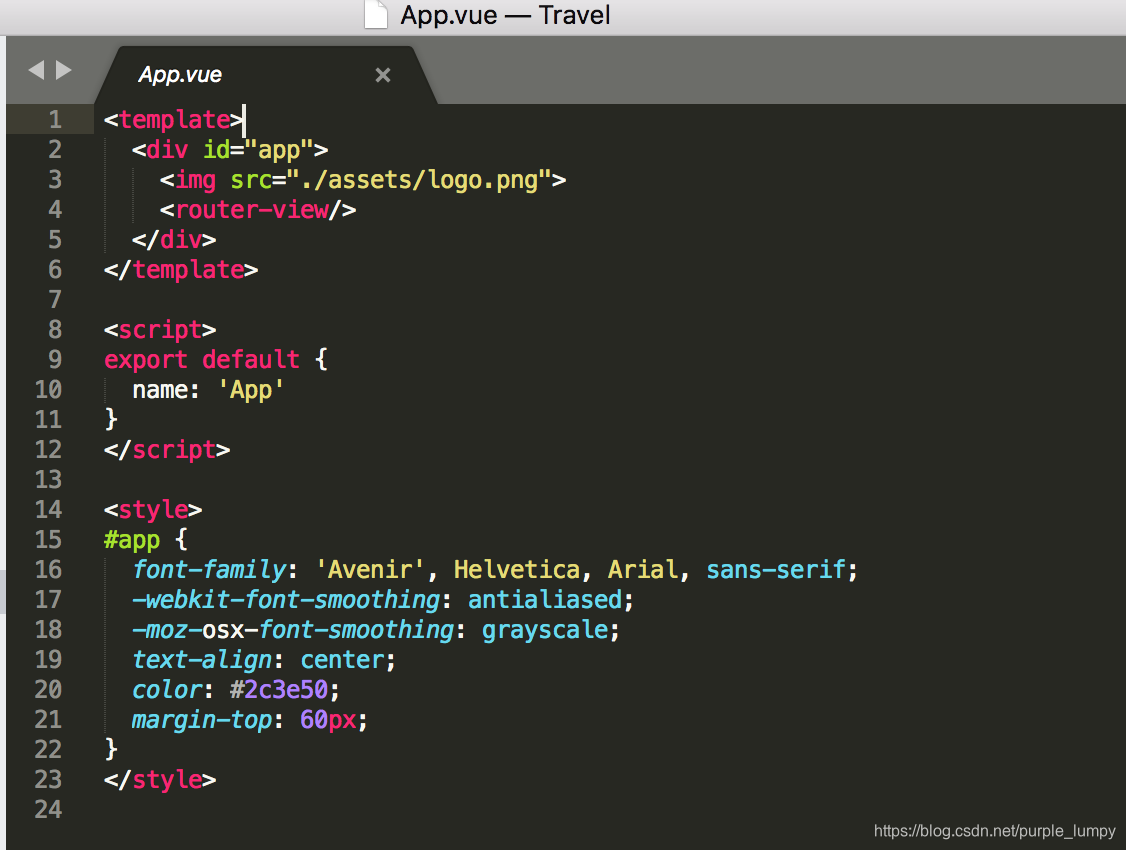This screenshot has height=850, width=1126.
Task: Click the margin-top property
Action: [x=203, y=720]
